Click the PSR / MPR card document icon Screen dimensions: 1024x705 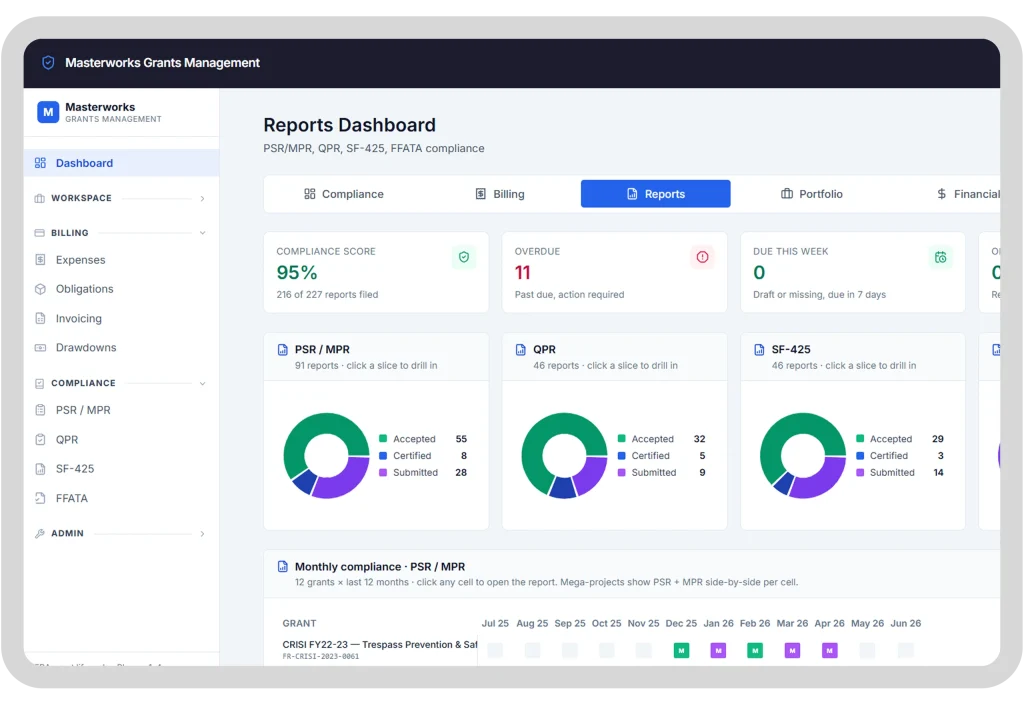(283, 349)
